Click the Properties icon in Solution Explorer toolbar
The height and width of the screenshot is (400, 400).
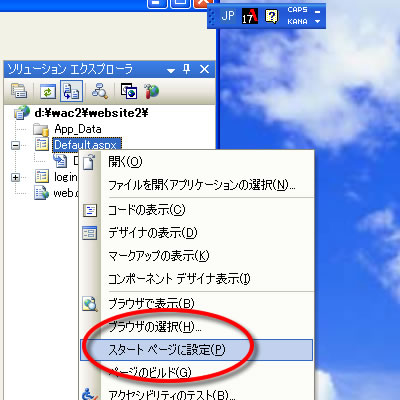[19, 91]
